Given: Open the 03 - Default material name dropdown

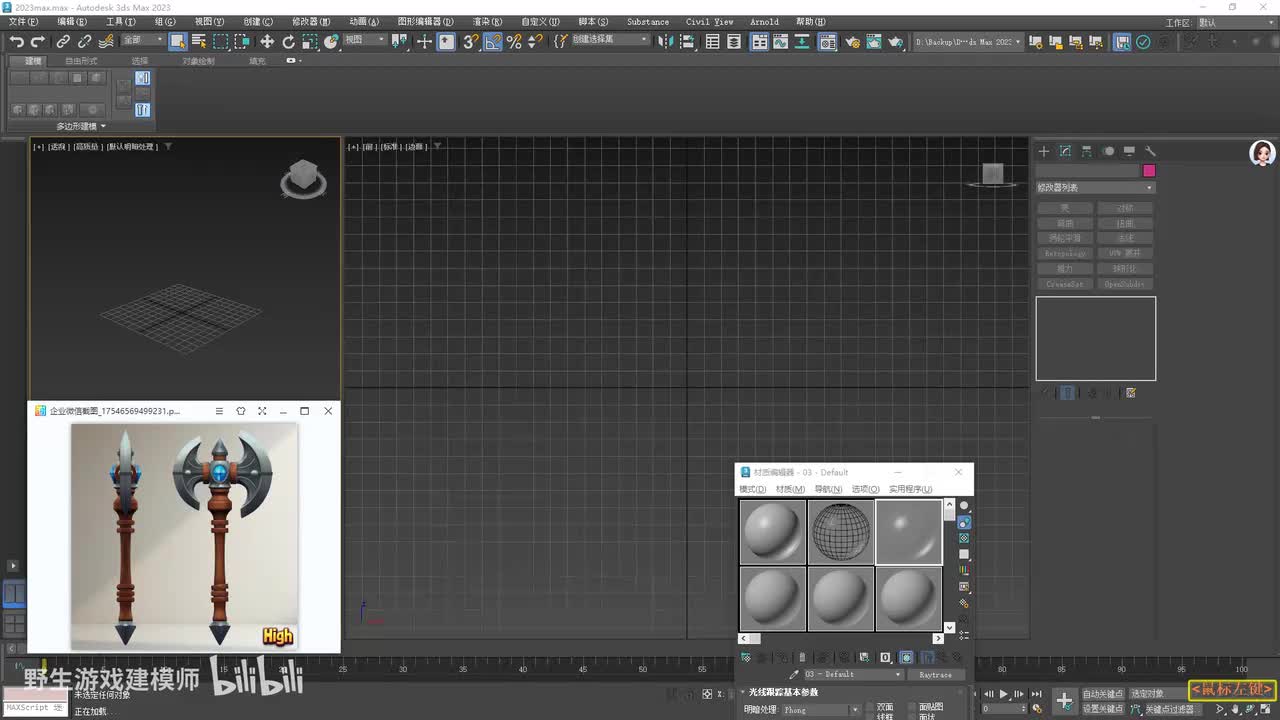Looking at the screenshot, I should [853, 675].
